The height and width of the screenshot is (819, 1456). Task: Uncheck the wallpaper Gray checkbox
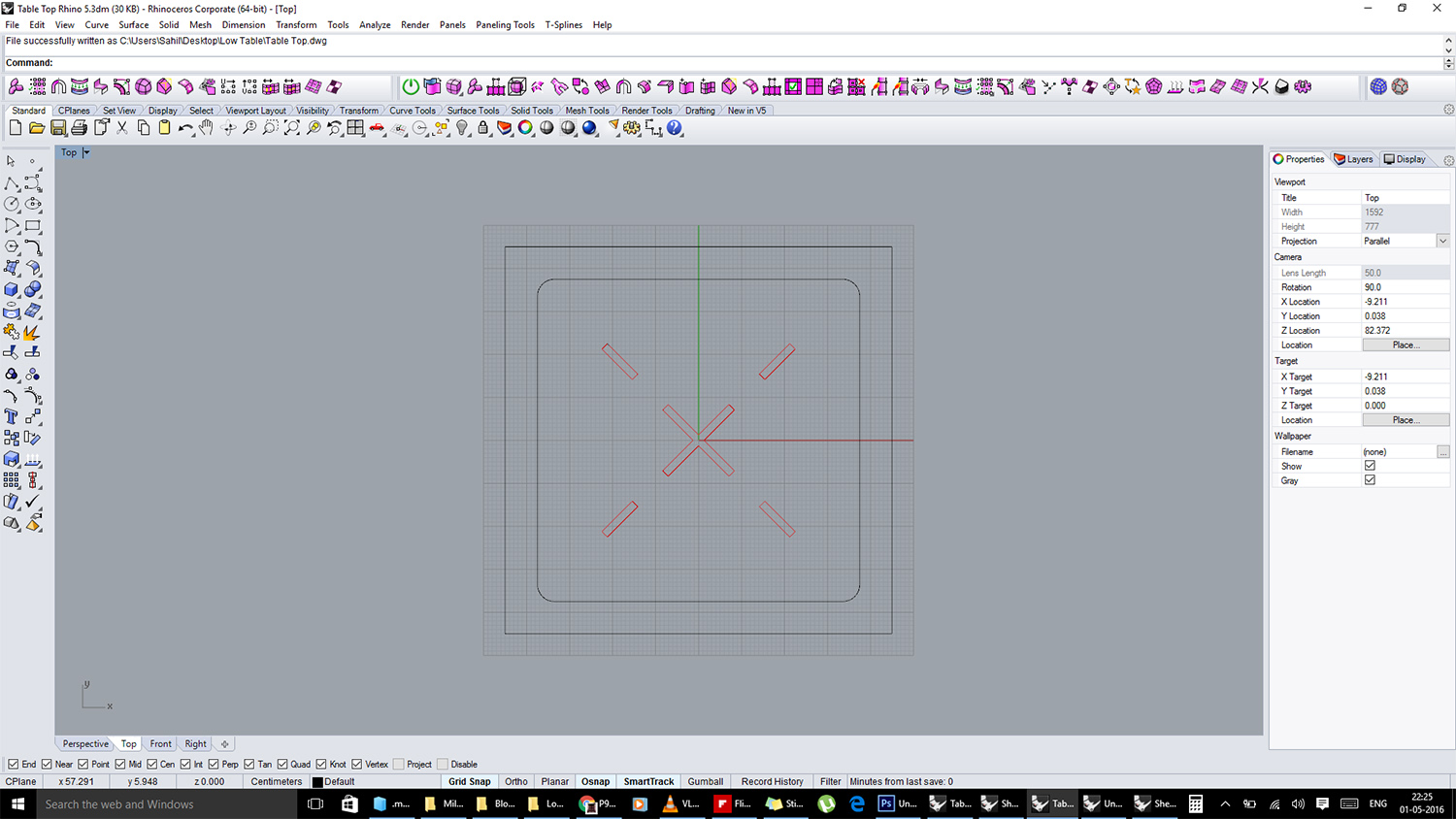(x=1370, y=480)
